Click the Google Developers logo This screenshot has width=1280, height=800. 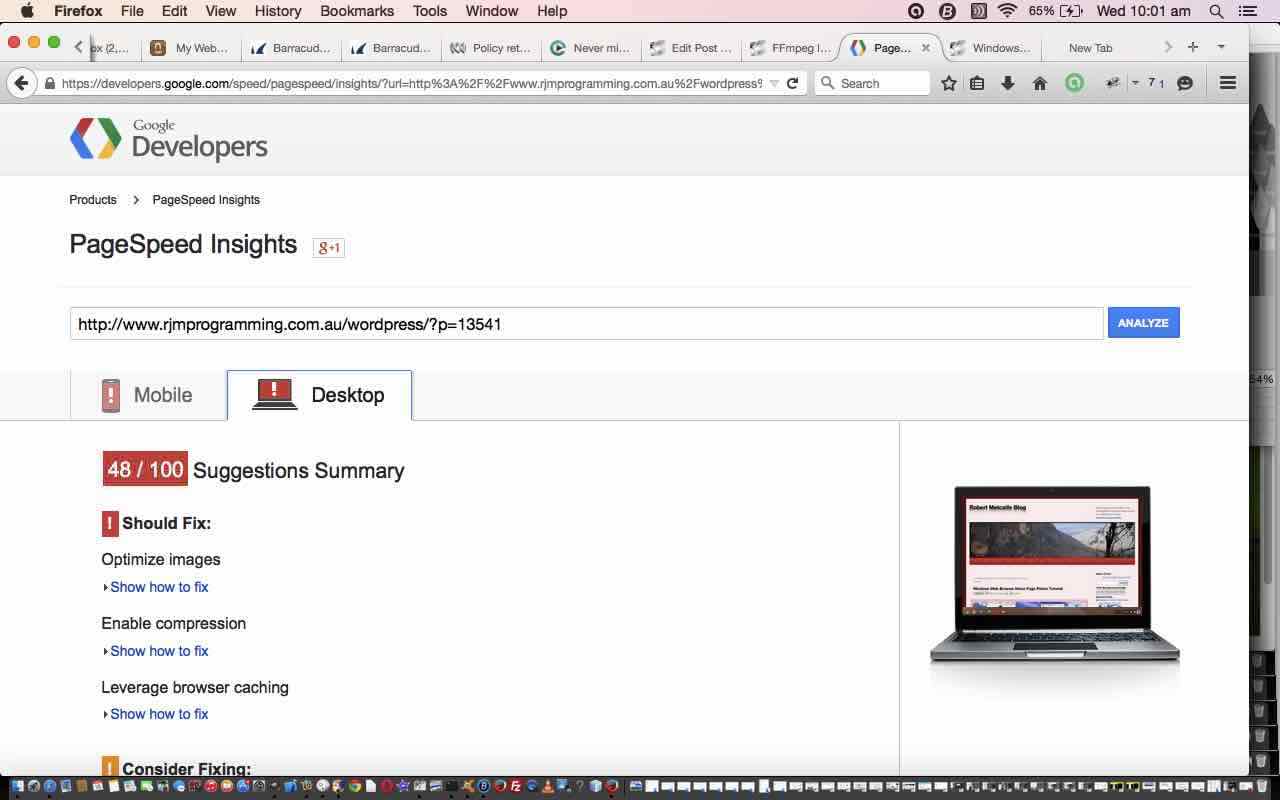[x=168, y=139]
